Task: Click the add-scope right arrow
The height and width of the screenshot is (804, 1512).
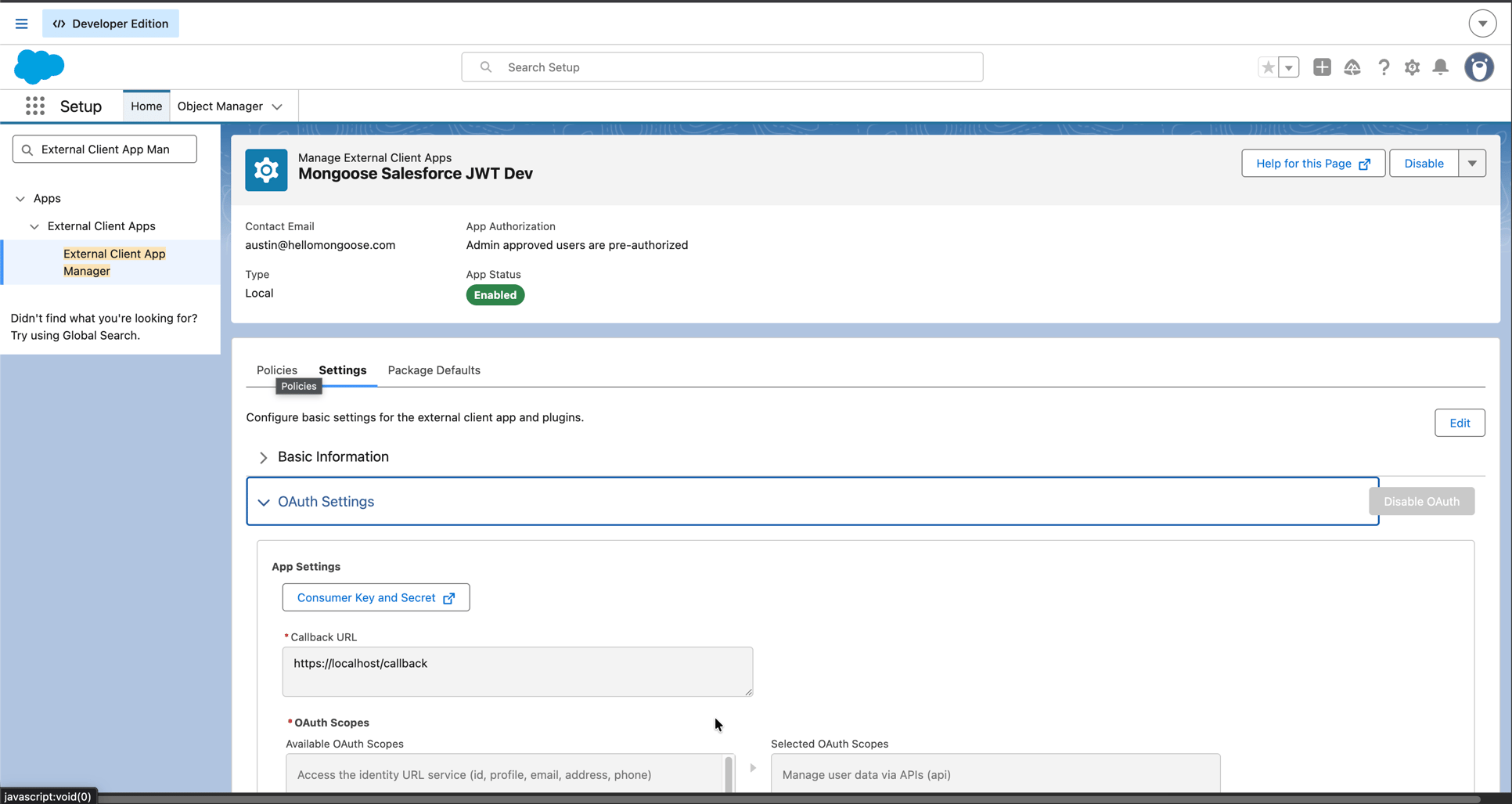Action: pos(753,768)
